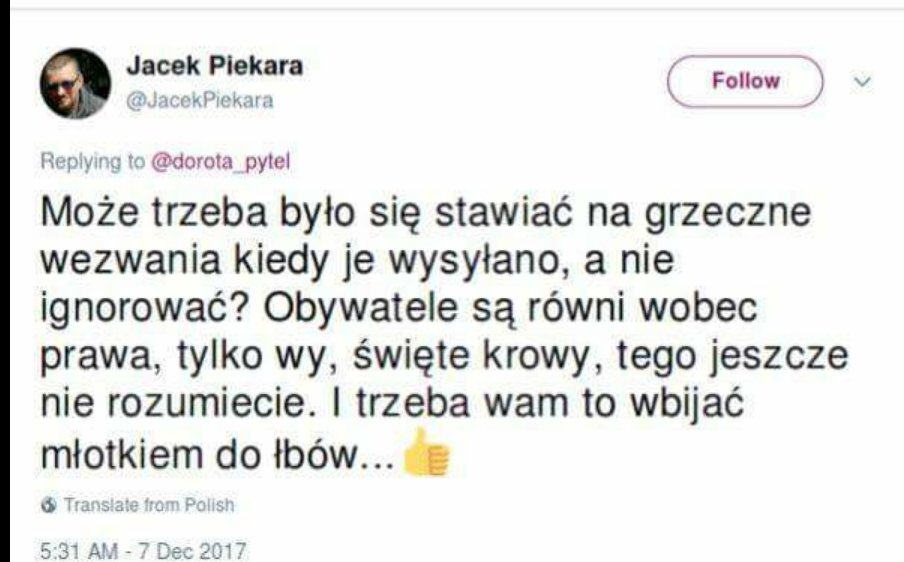904x562 pixels.
Task: Click the word 'wezwania' in the tweet
Action: pyautogui.click(x=131, y=261)
